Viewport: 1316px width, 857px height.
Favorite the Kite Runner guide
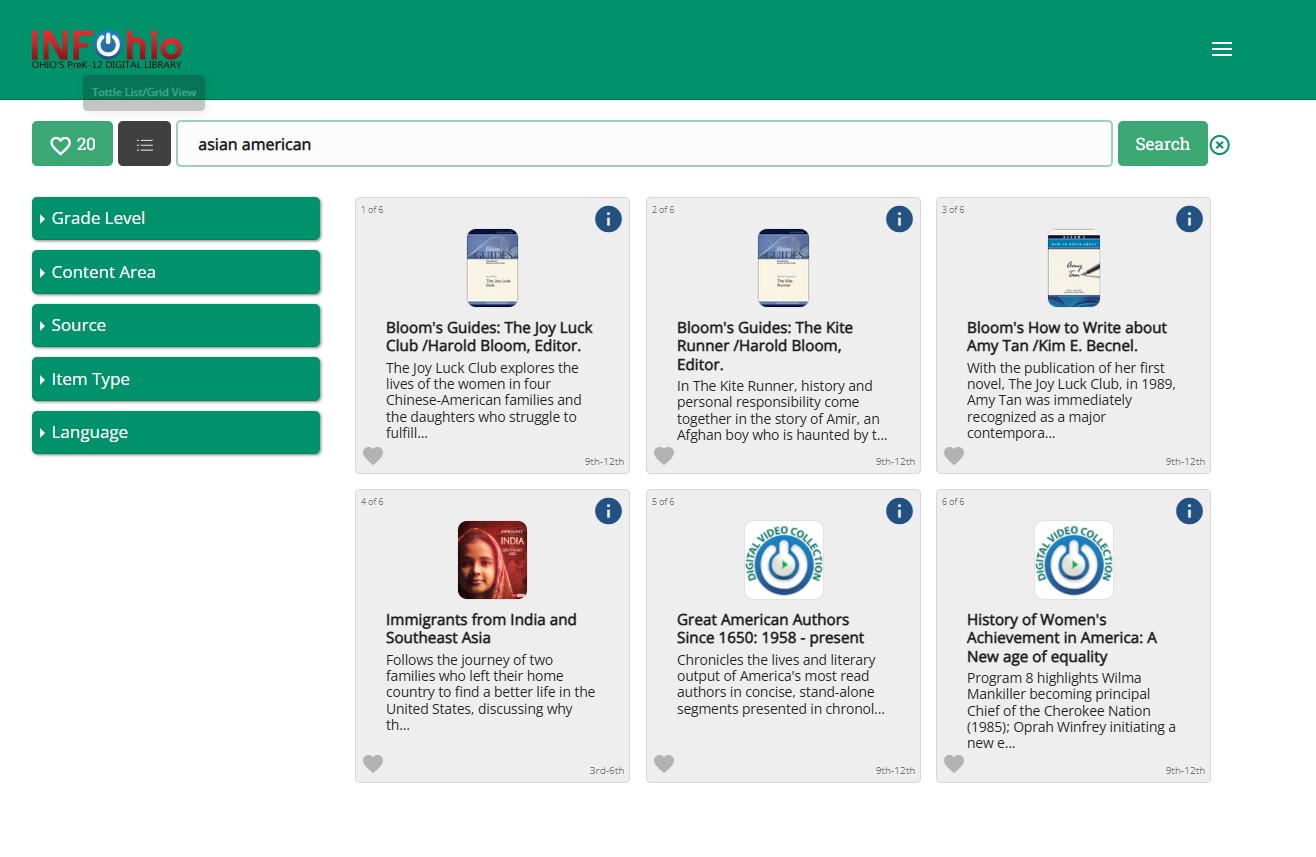pyautogui.click(x=664, y=456)
